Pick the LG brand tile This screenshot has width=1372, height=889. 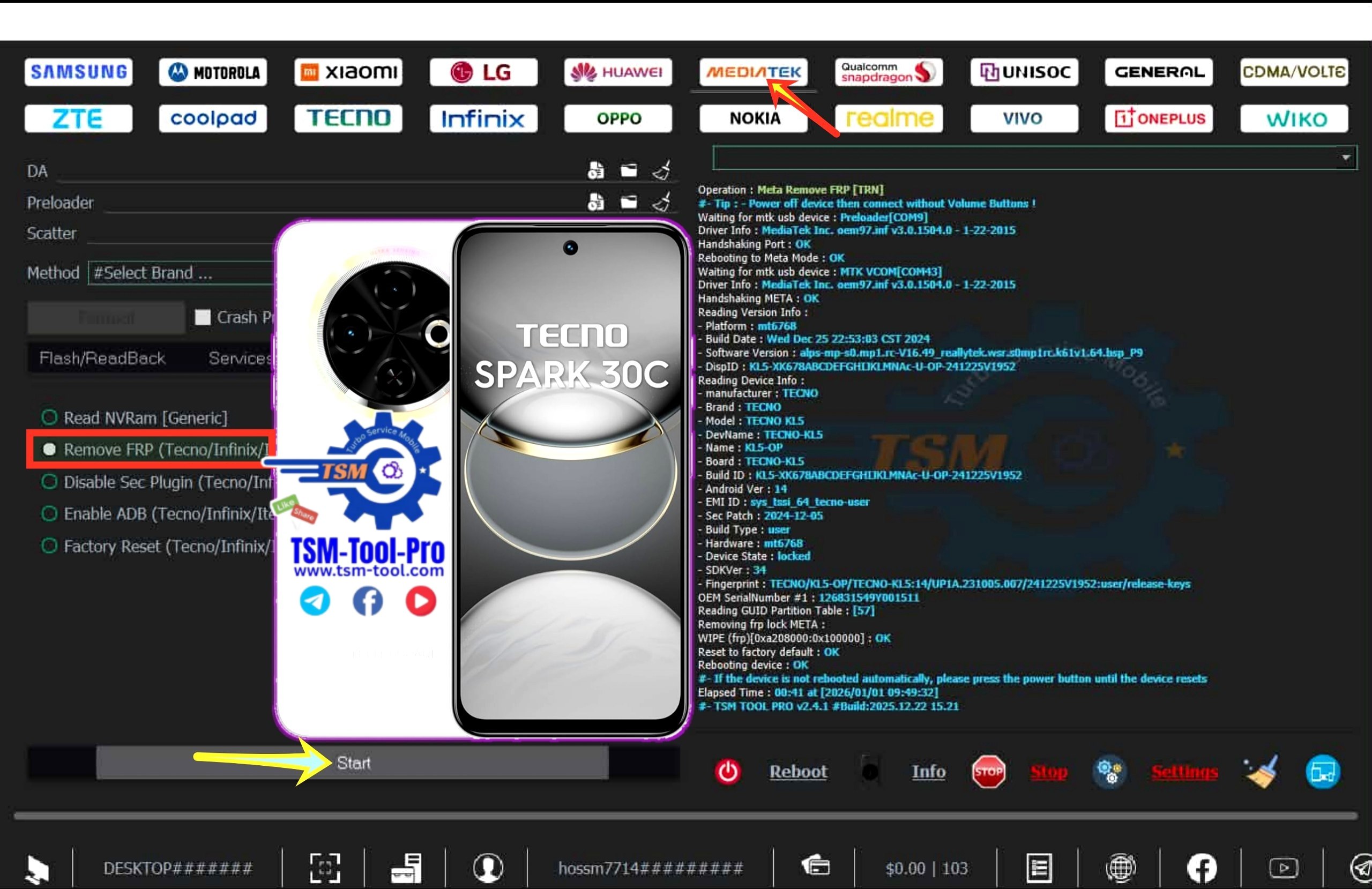click(483, 72)
